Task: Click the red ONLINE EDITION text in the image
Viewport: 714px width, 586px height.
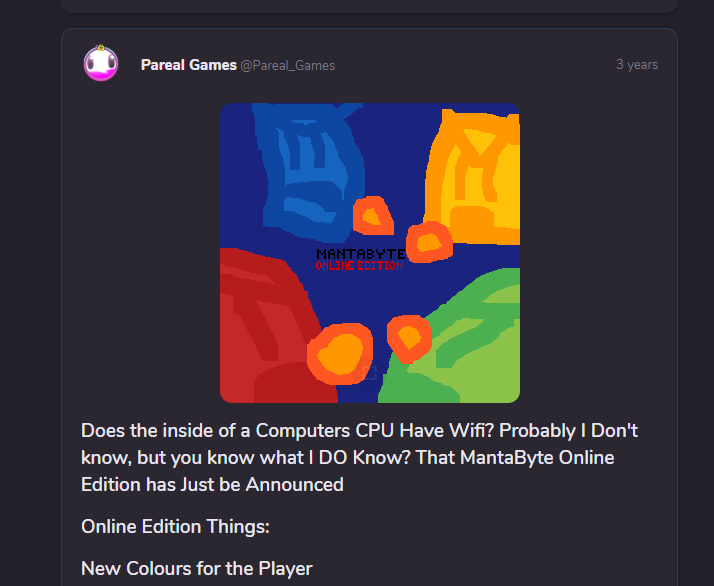Action: click(x=359, y=265)
